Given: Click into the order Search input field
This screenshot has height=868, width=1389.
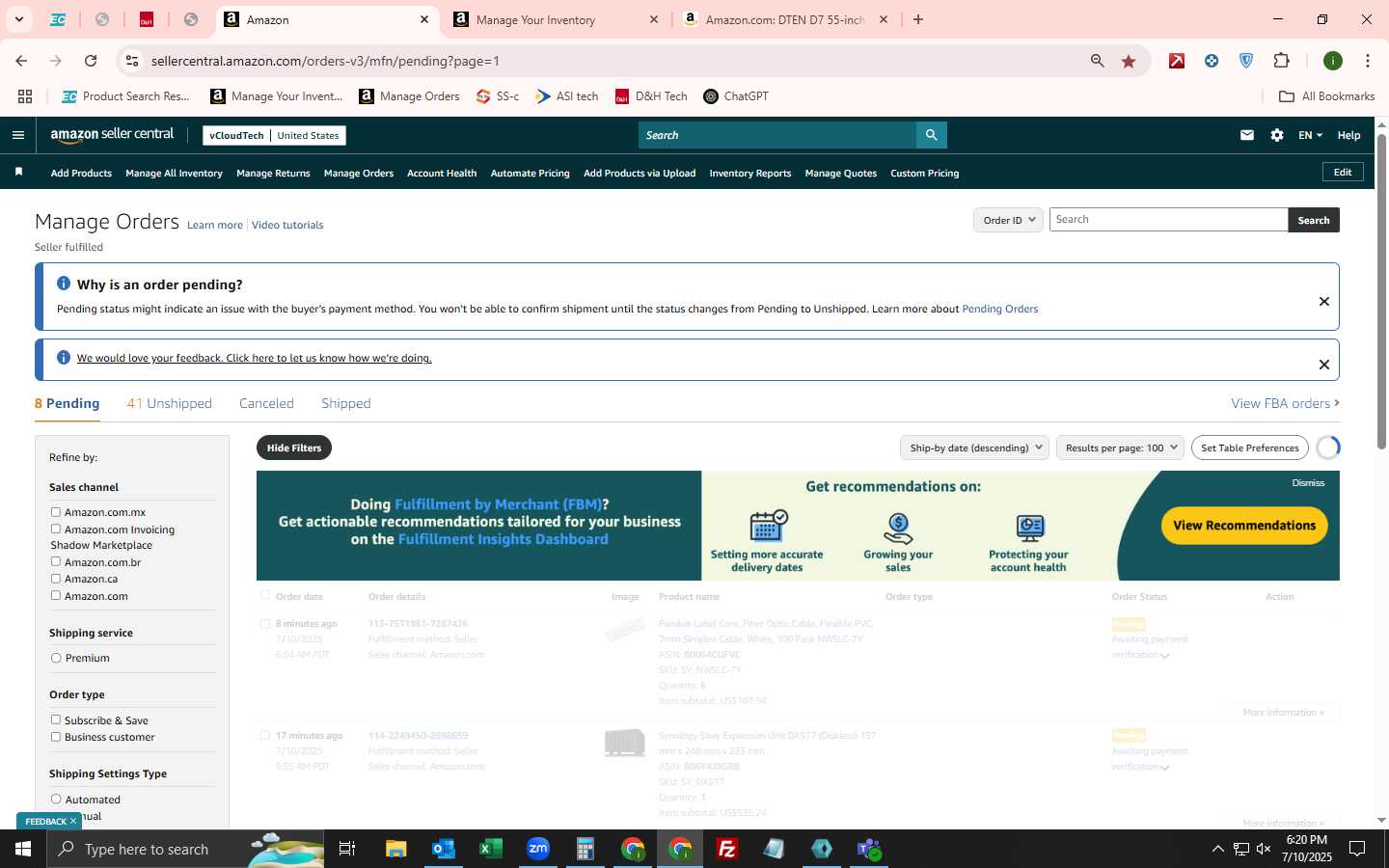Looking at the screenshot, I should click(1168, 220).
